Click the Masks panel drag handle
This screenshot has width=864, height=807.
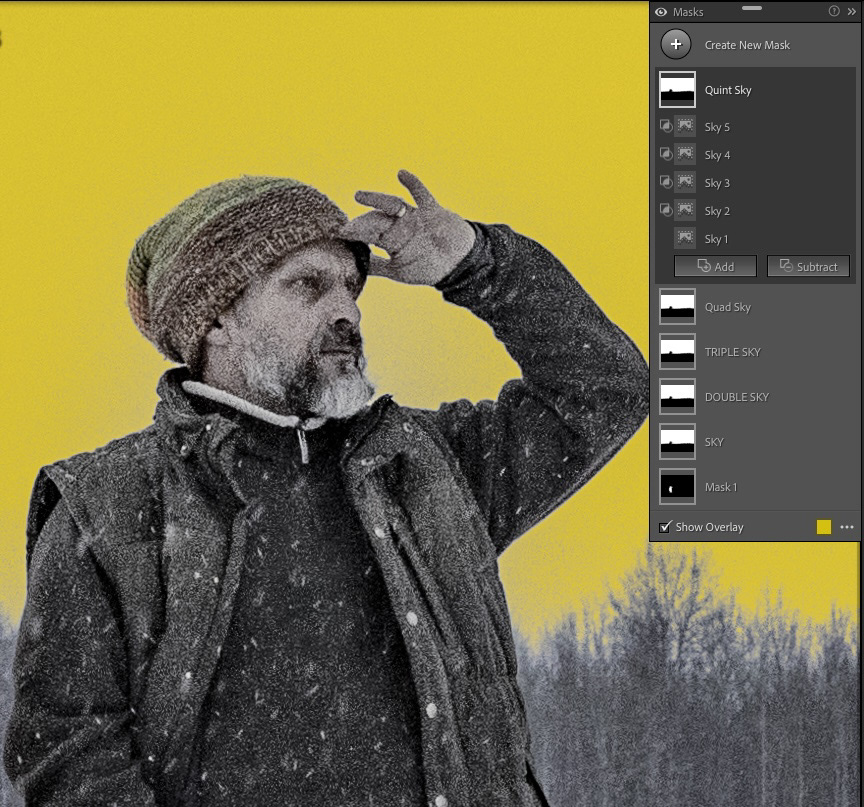[752, 8]
